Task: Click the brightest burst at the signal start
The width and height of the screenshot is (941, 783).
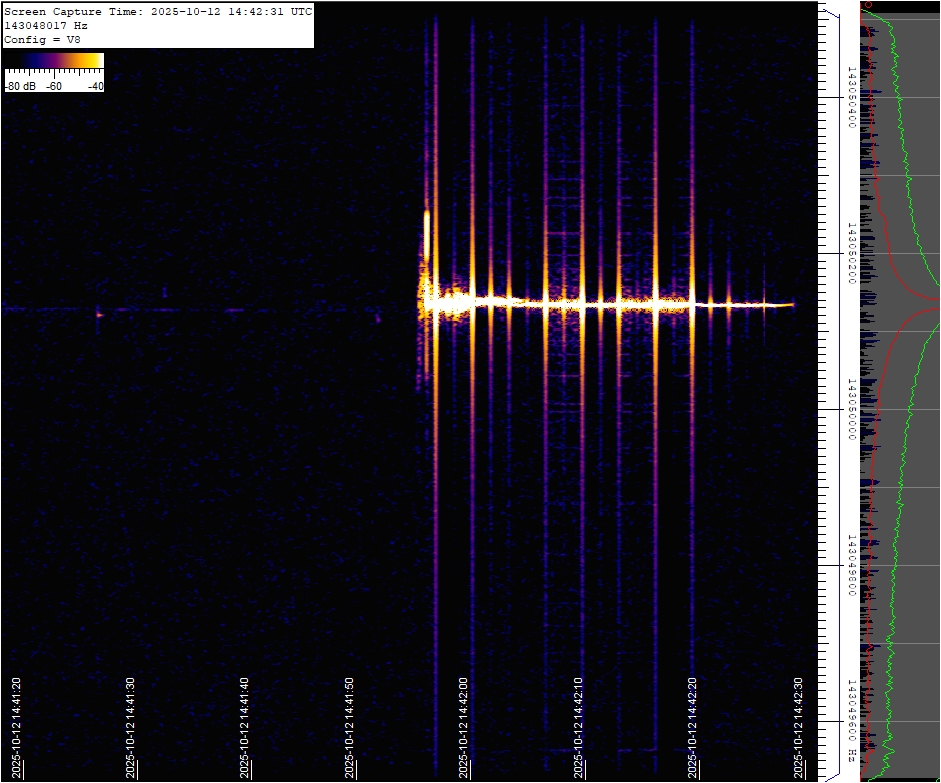Action: pos(427,235)
